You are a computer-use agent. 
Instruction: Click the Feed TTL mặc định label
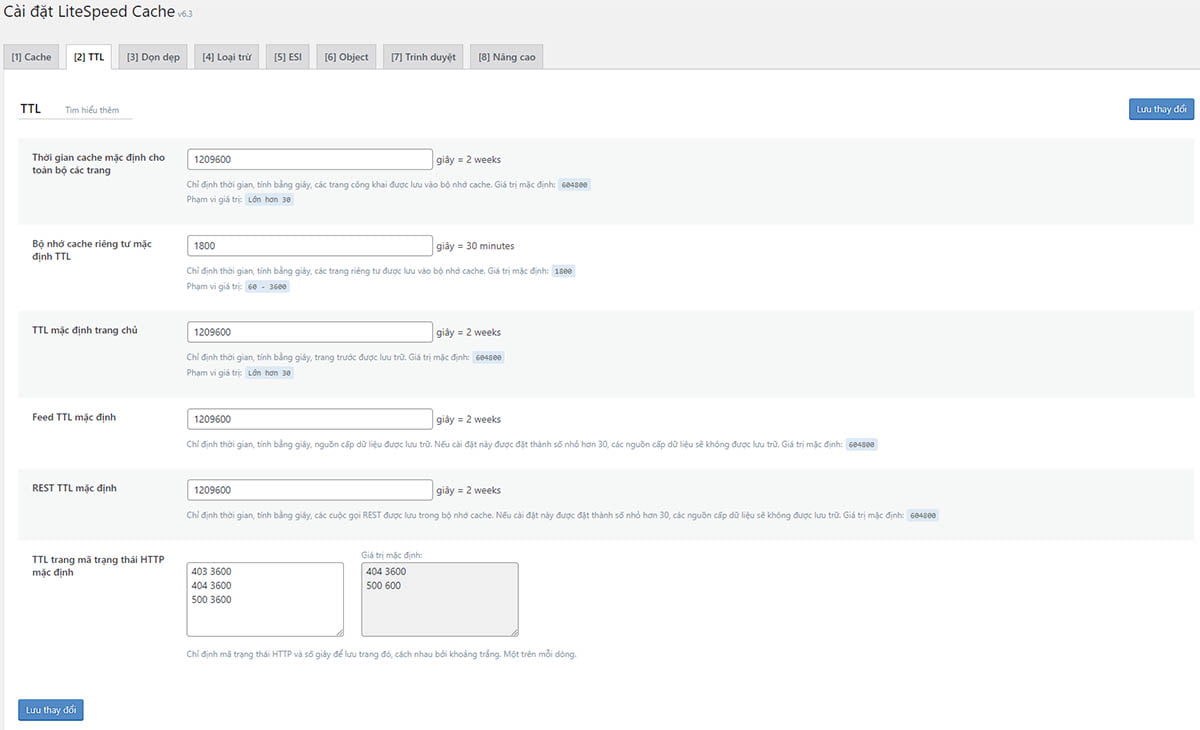coord(74,417)
